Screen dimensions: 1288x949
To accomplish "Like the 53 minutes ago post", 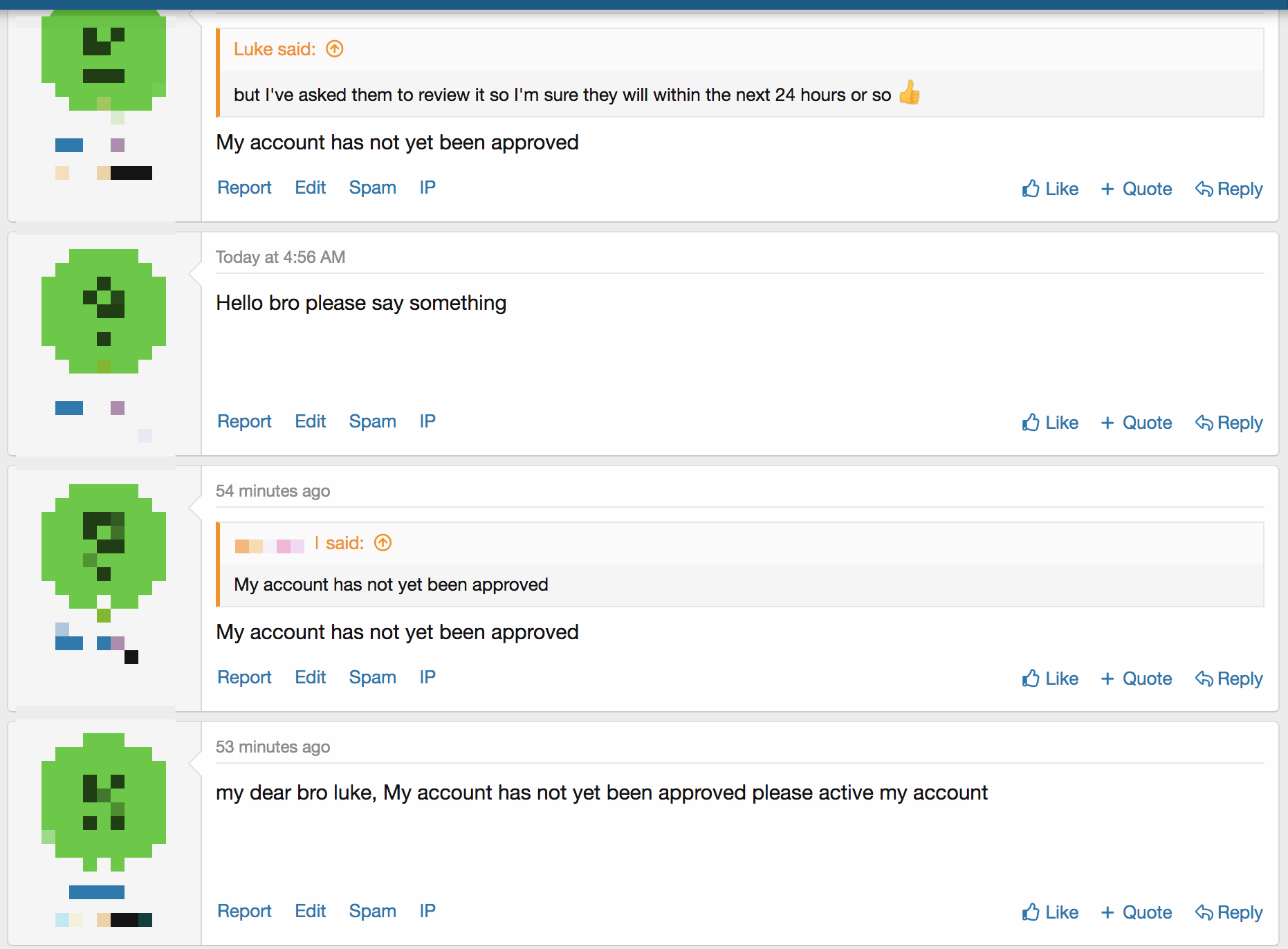I will click(x=1050, y=912).
